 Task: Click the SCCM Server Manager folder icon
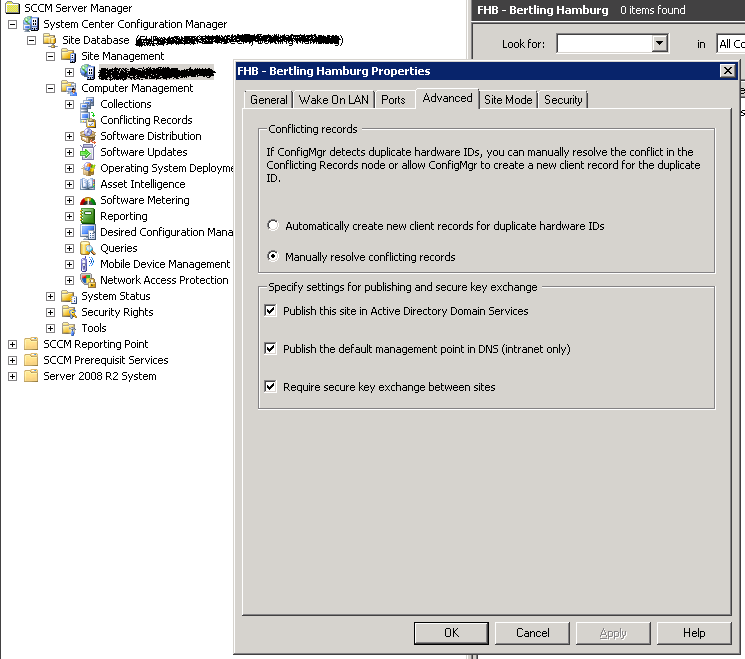(x=12, y=8)
